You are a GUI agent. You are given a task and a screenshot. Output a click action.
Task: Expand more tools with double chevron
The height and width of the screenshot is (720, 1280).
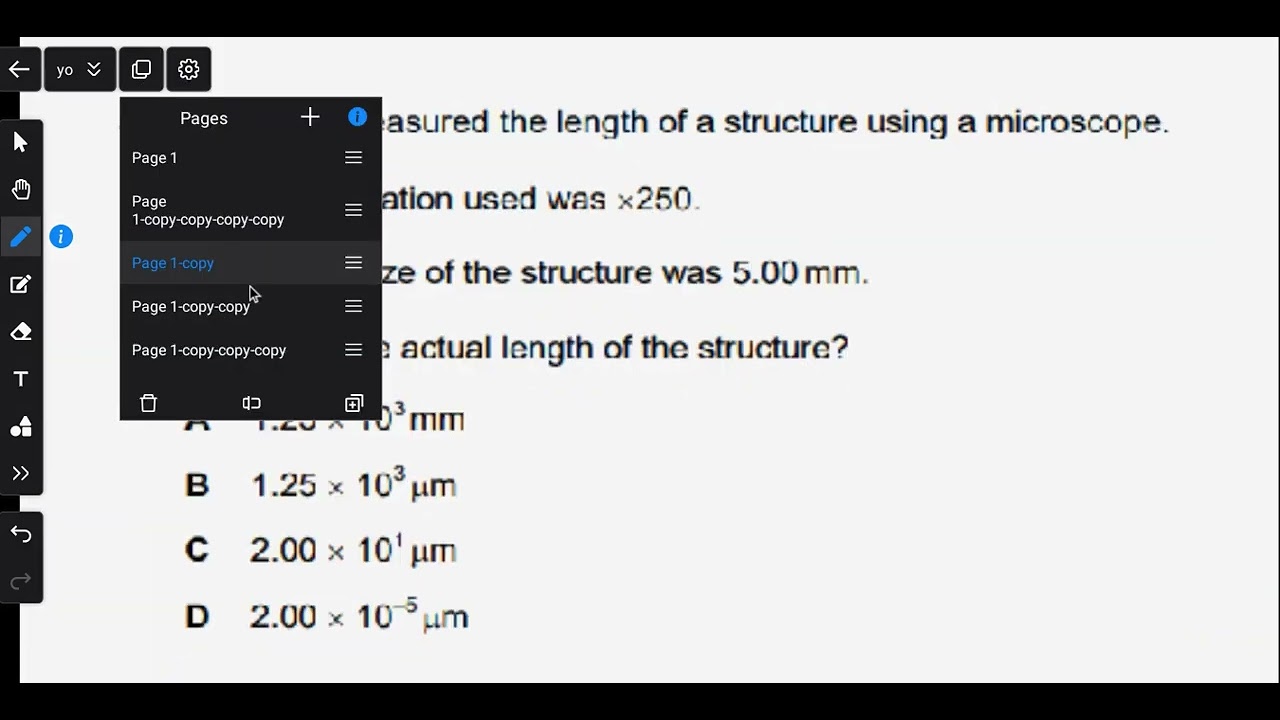pyautogui.click(x=21, y=473)
